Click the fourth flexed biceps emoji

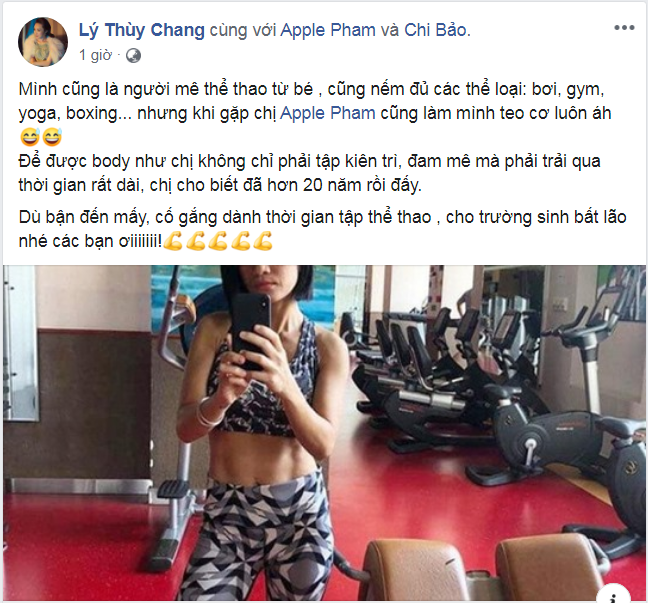240,241
